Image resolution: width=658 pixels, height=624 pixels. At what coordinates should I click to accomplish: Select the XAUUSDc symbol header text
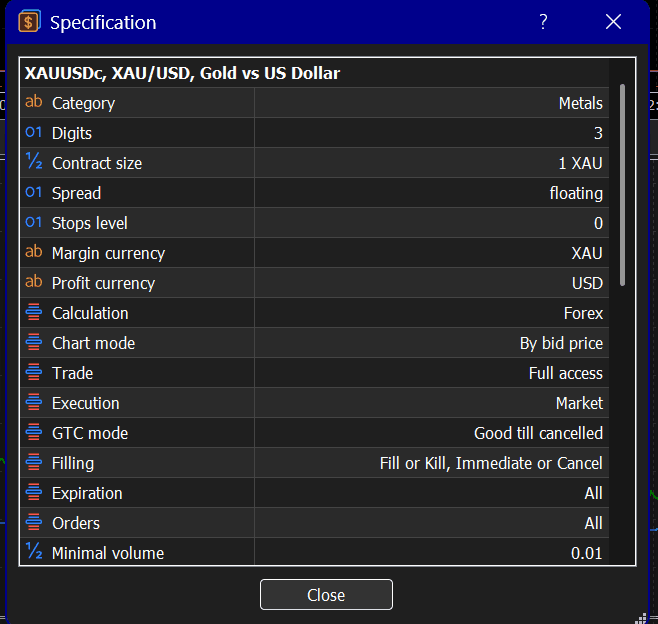182,73
